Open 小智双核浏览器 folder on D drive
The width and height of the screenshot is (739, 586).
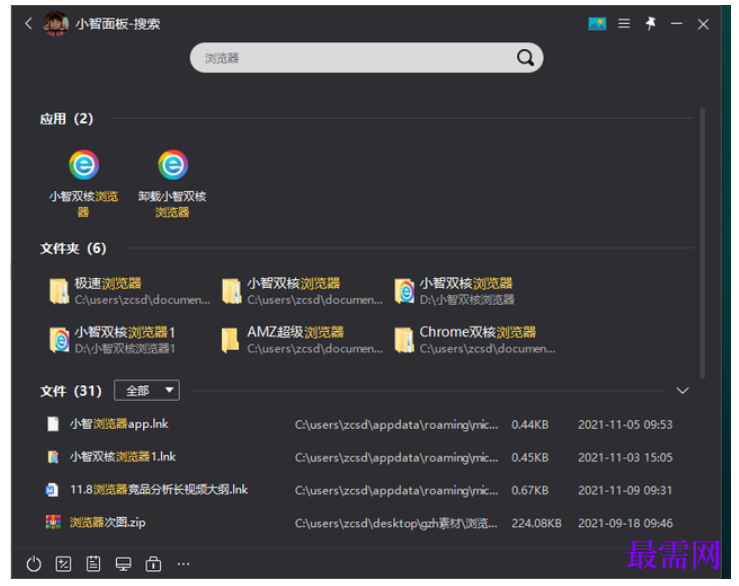click(455, 291)
